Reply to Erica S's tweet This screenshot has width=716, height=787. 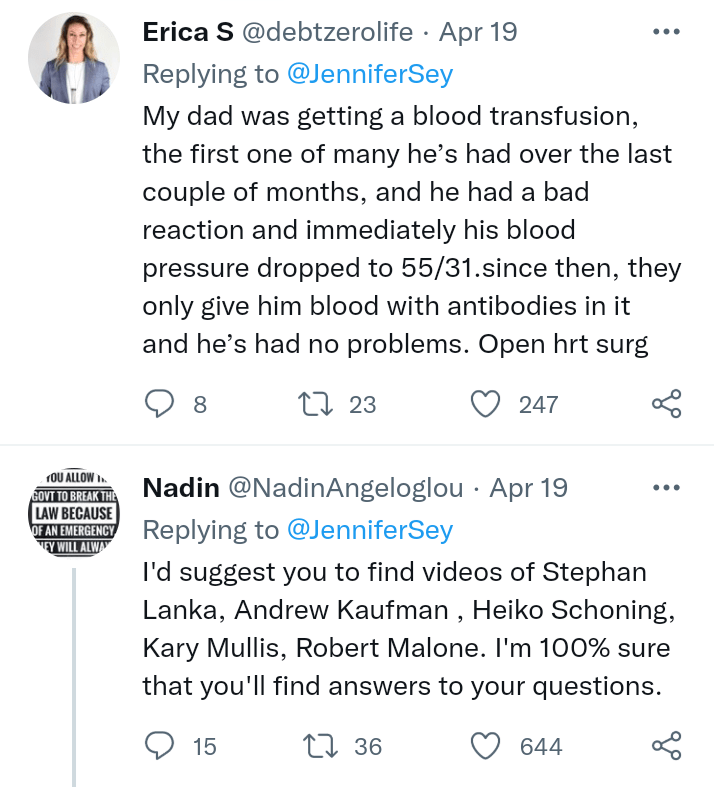click(x=161, y=404)
